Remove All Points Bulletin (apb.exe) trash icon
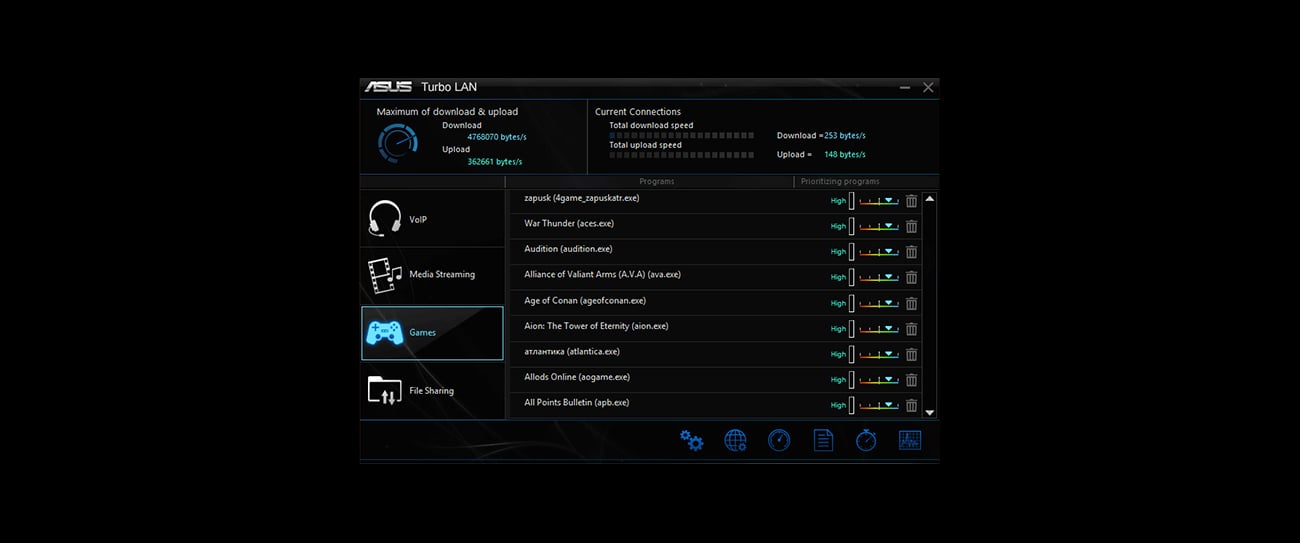The width and height of the screenshot is (1300, 543). [x=911, y=405]
